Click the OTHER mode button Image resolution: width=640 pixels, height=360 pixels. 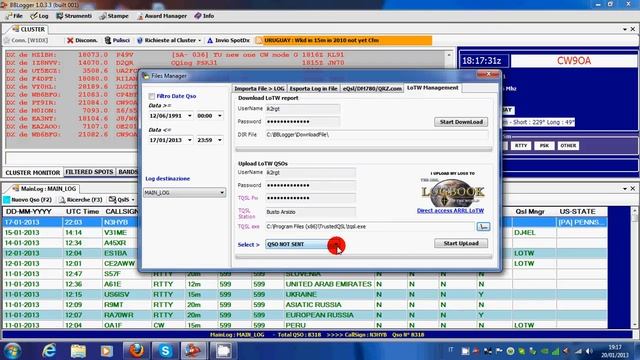click(568, 146)
